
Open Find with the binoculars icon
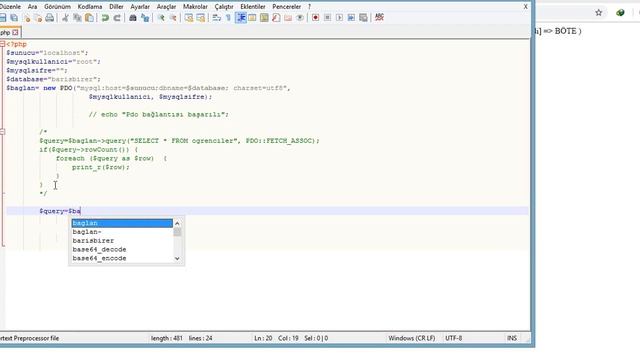pyautogui.click(x=133, y=18)
